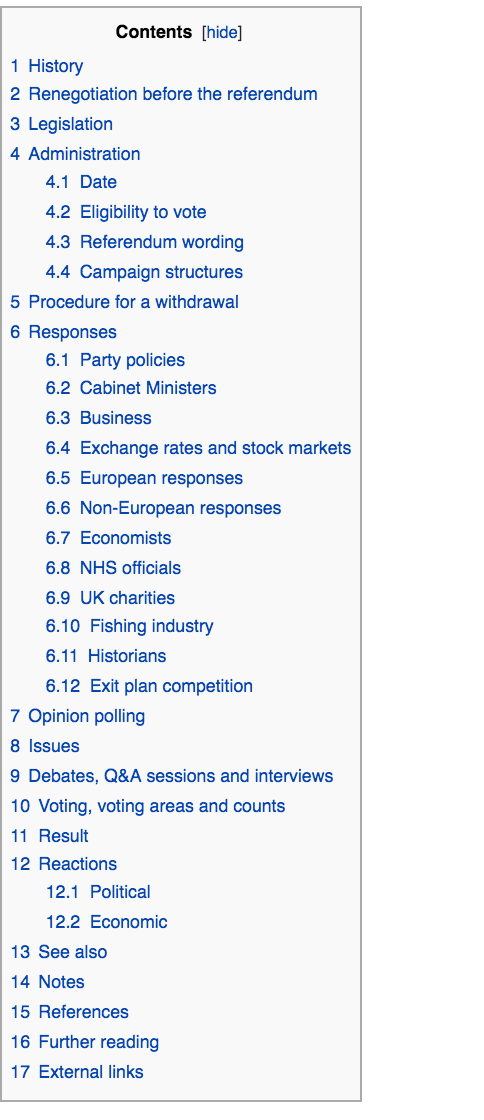Jump to the Result section
Image resolution: width=484 pixels, height=1120 pixels.
[49, 836]
